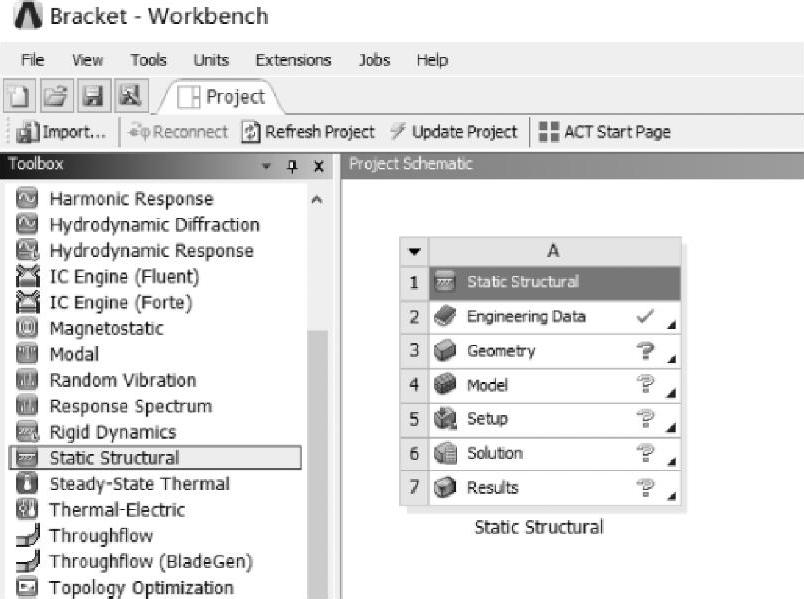Click the Engineering Data check mark status

pyautogui.click(x=645, y=316)
